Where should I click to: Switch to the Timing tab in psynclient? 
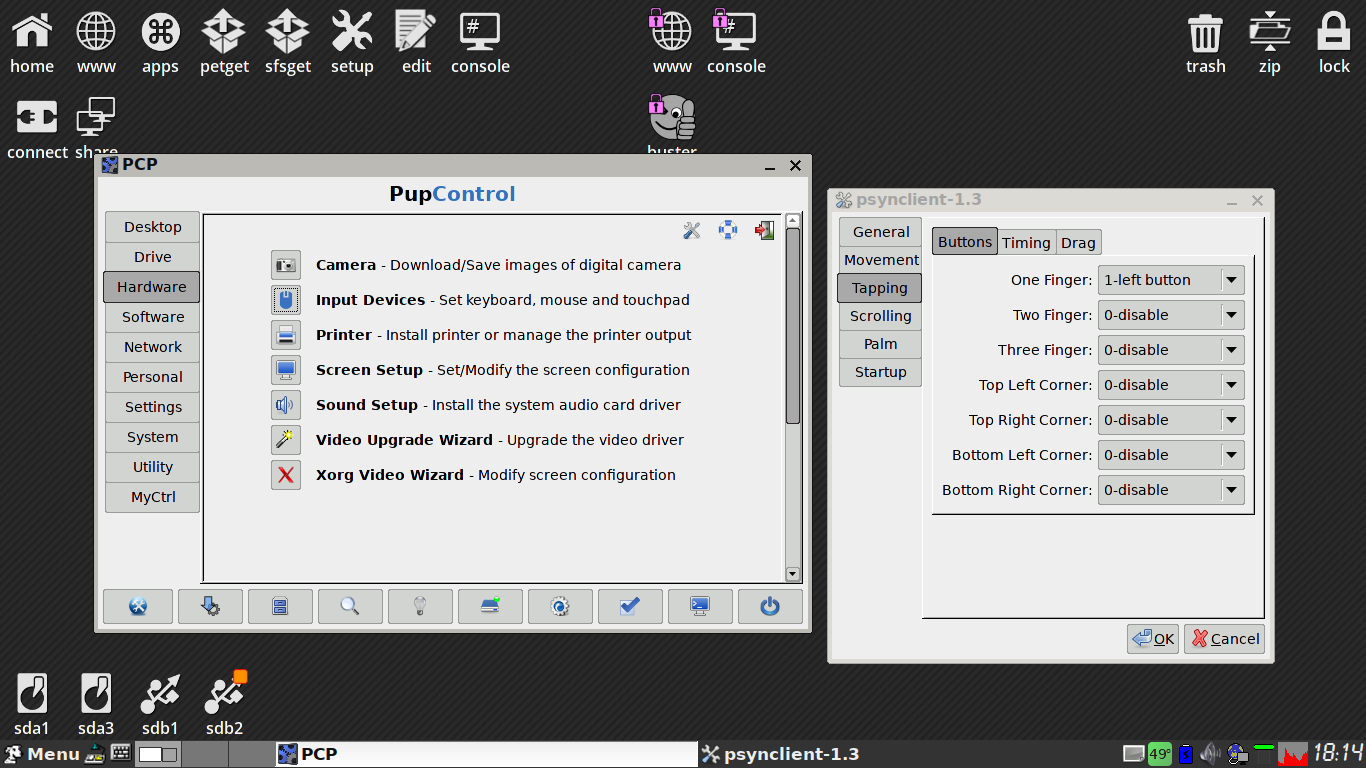click(x=1026, y=243)
